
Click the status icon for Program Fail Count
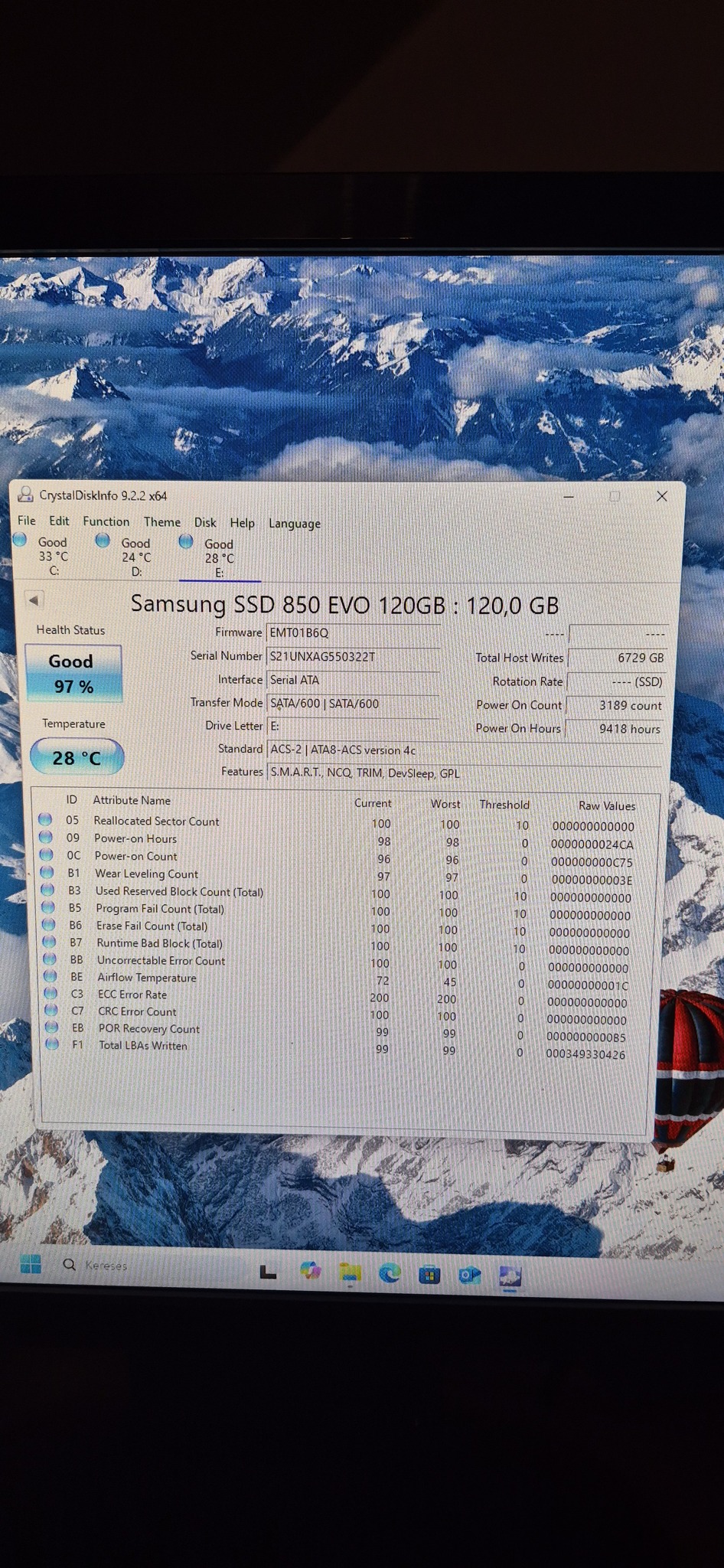(48, 907)
